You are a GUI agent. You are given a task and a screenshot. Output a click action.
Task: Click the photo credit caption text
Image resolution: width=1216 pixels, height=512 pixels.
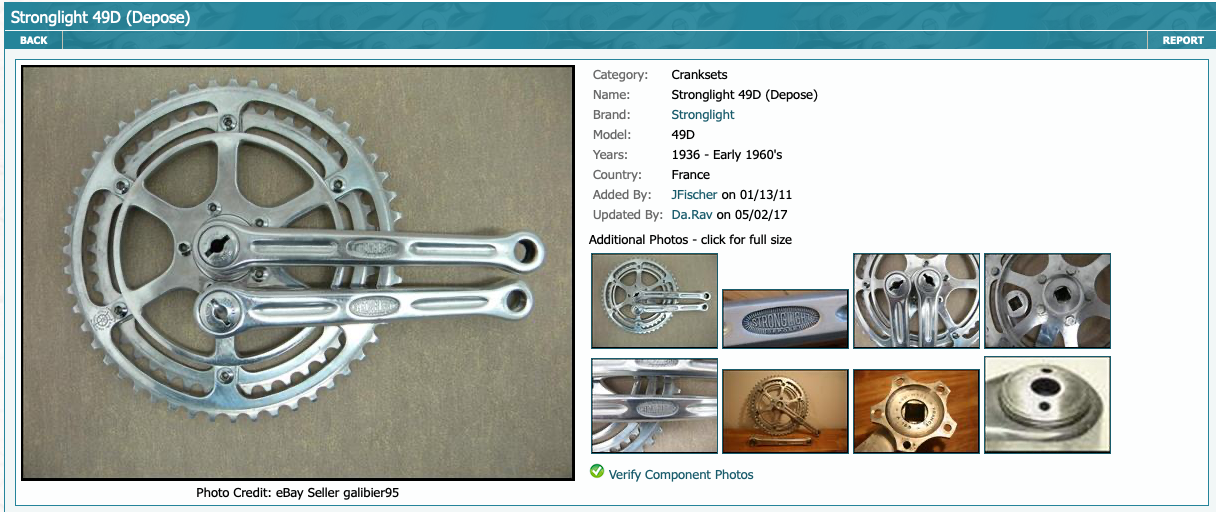point(298,493)
